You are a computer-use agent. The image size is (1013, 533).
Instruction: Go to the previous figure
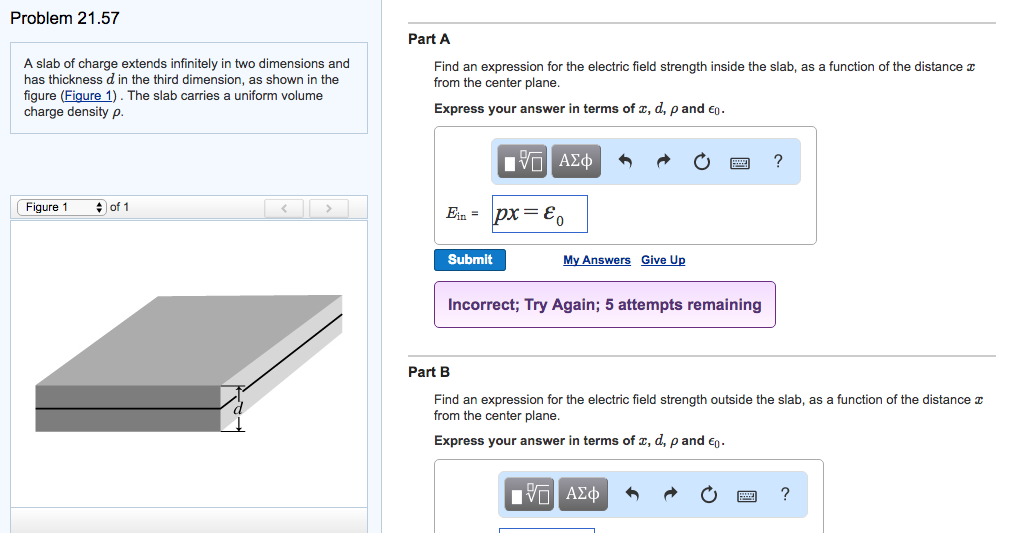click(284, 208)
